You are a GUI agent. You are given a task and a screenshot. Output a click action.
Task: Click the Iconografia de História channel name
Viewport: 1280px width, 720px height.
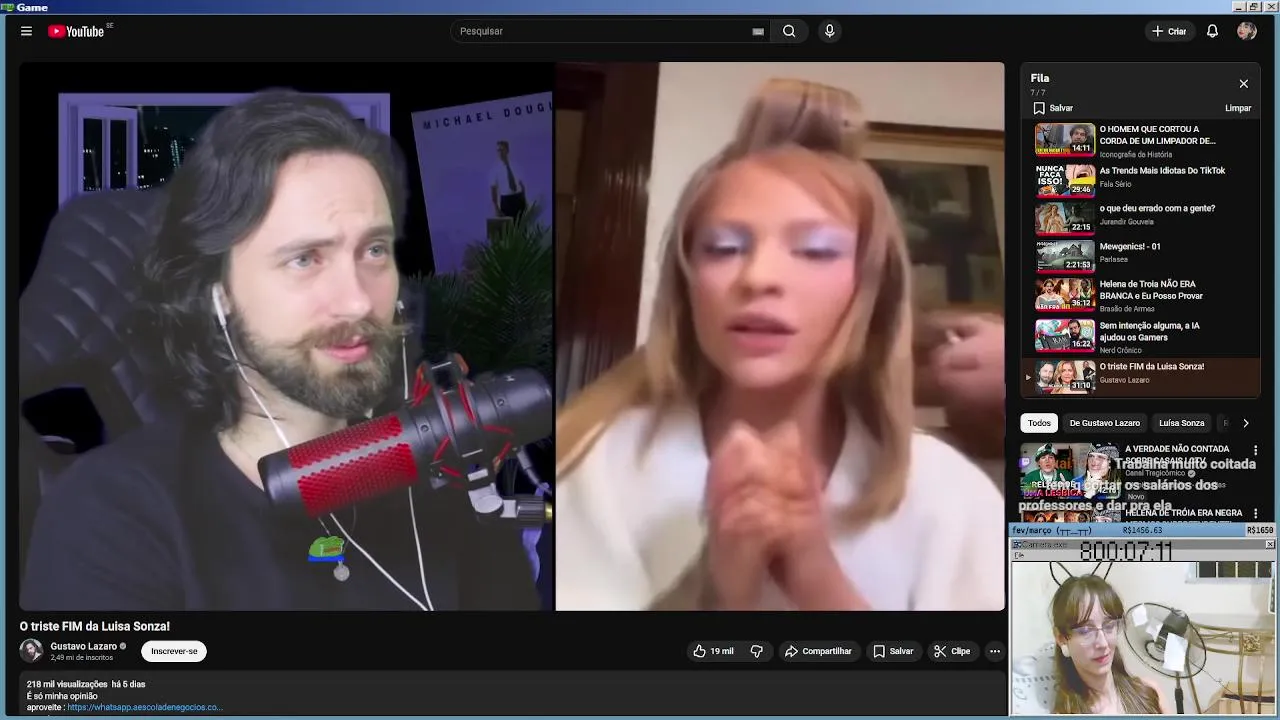click(1135, 154)
